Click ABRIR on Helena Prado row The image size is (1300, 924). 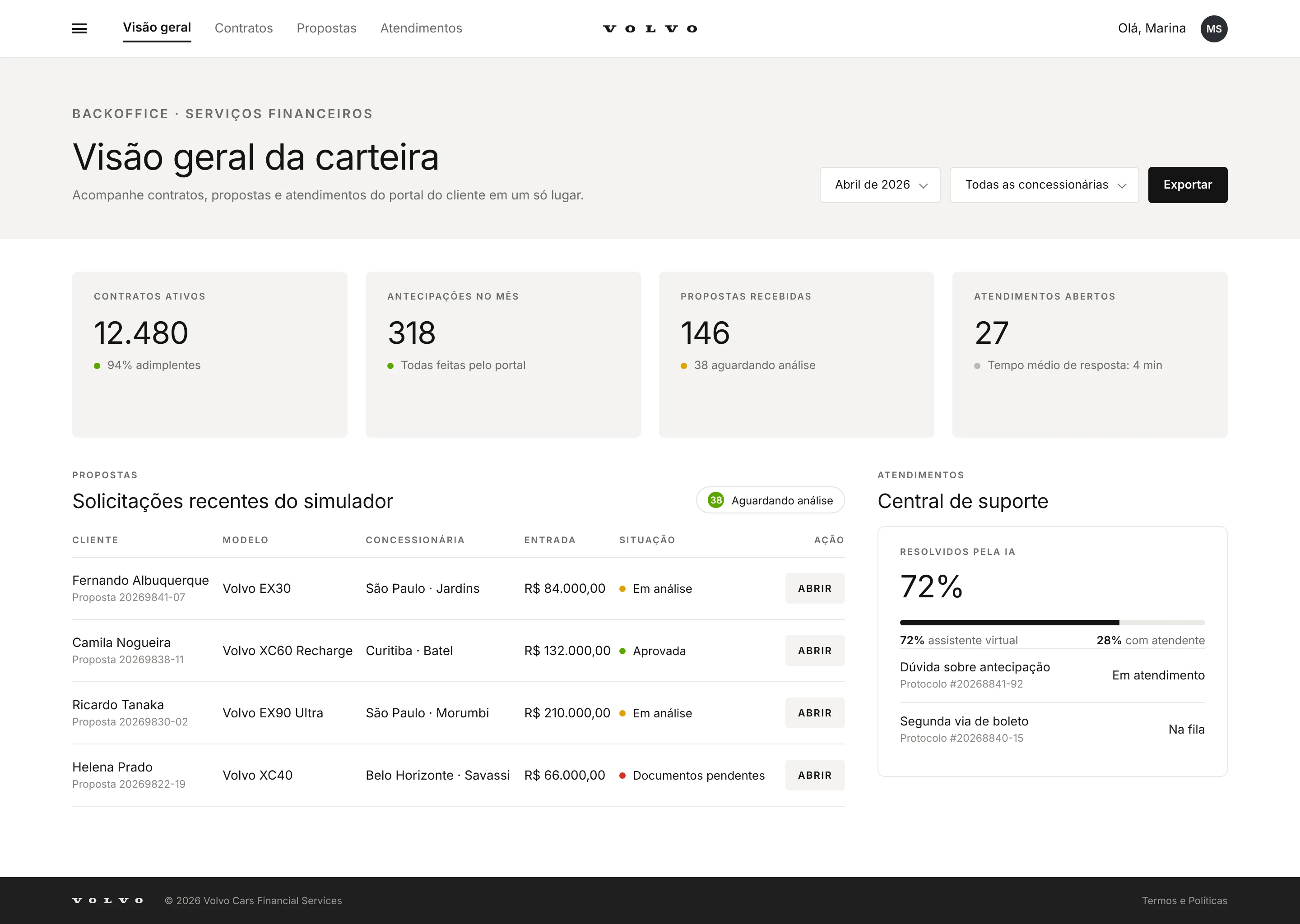pos(815,775)
